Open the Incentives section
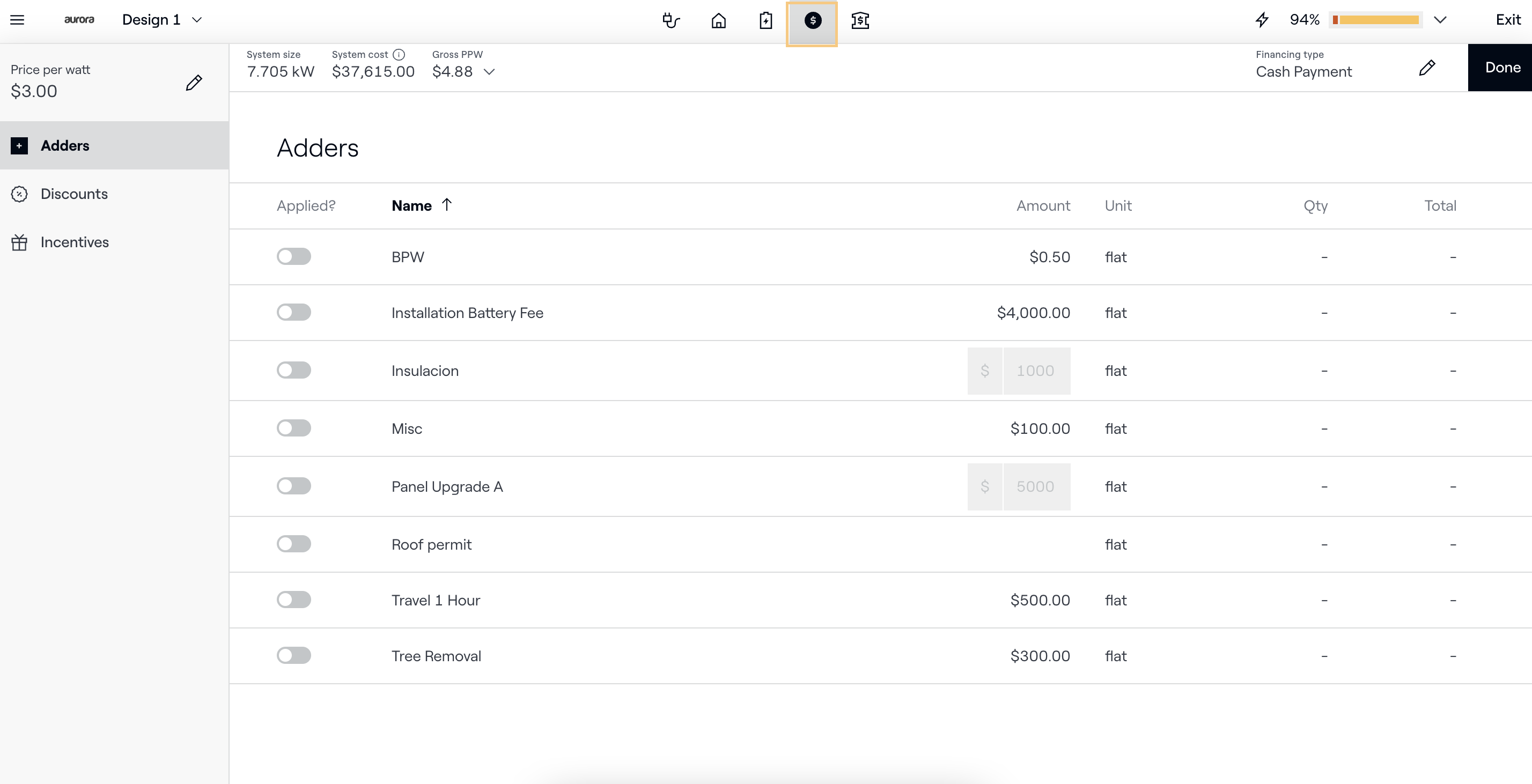1532x784 pixels. [x=75, y=242]
